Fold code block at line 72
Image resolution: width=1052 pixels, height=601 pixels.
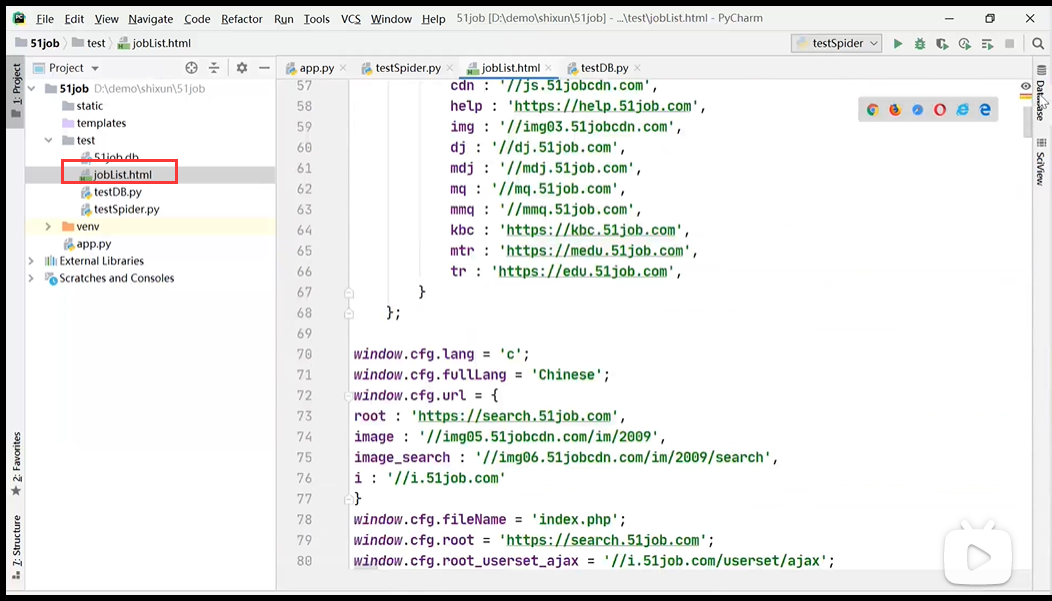(x=349, y=396)
